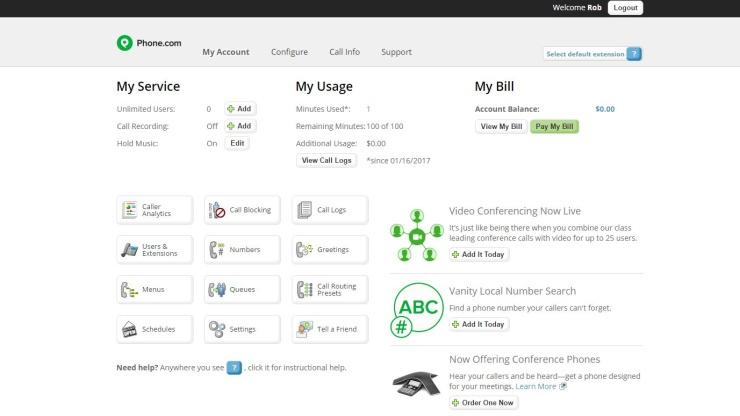Viewport: 740px width, 416px height.
Task: Click the Now Offering Conference Phones heading
Action: point(525,359)
